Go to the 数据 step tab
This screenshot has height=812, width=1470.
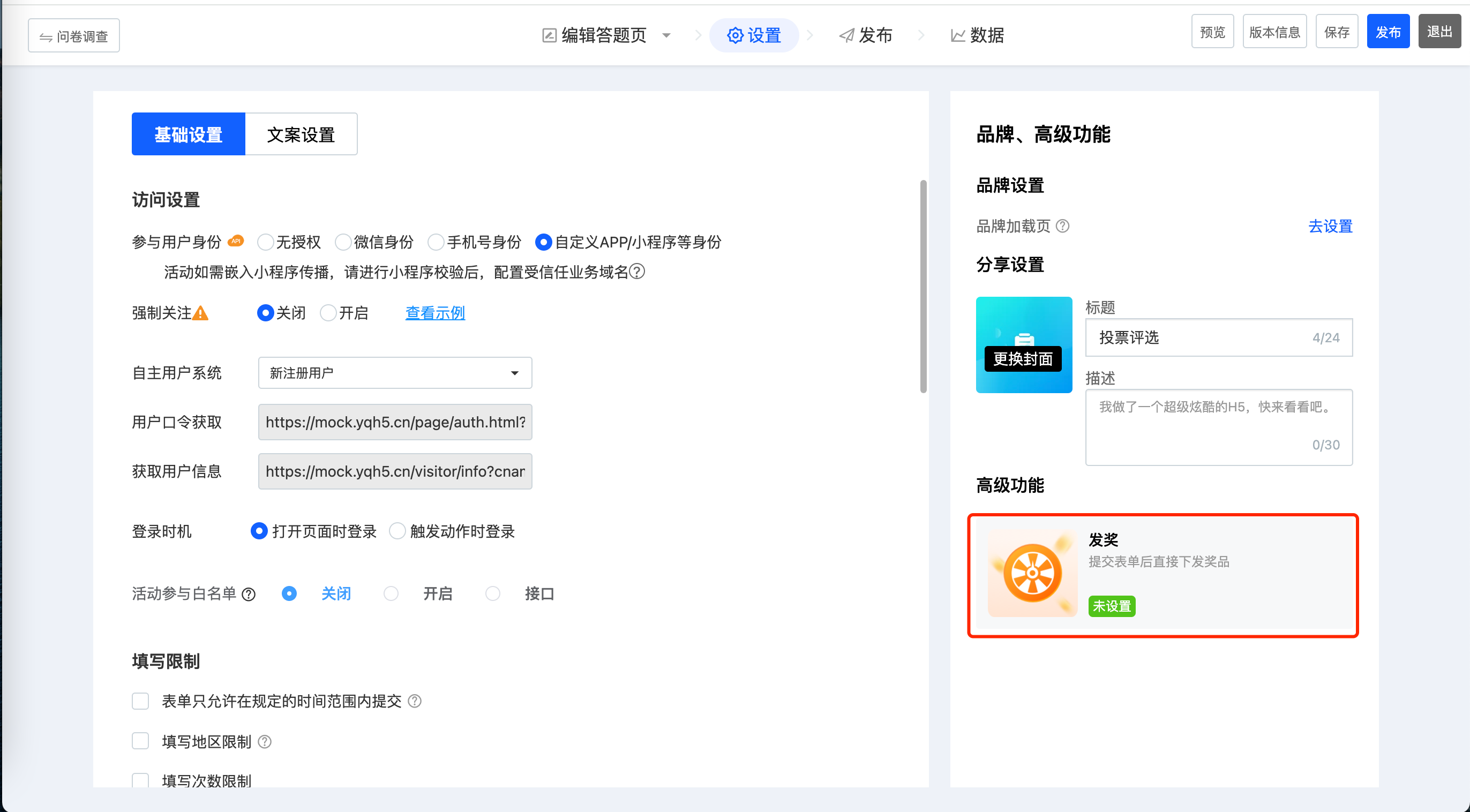click(977, 35)
